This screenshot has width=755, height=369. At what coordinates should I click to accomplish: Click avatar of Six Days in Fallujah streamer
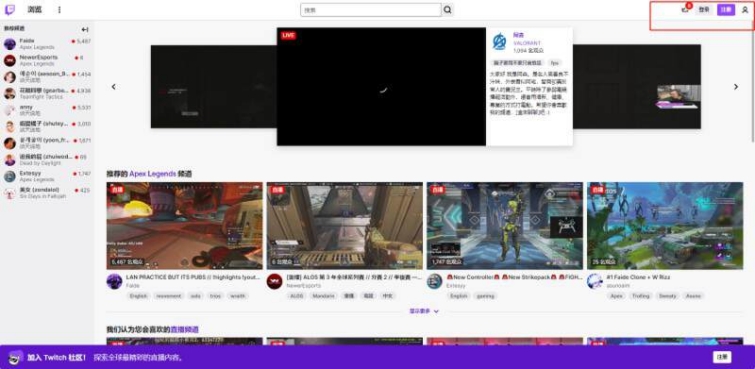point(10,193)
